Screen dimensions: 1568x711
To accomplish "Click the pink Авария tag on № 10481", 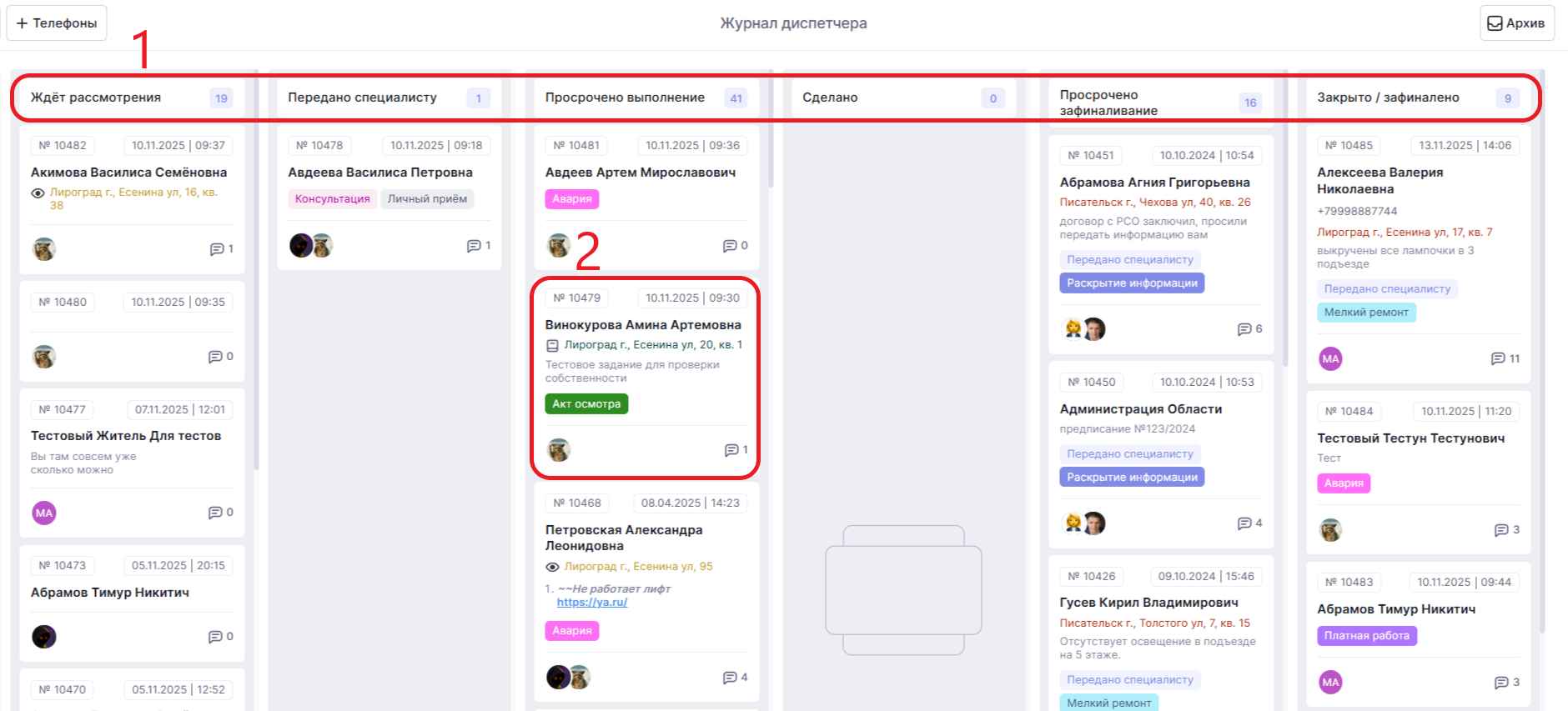I will coord(572,199).
